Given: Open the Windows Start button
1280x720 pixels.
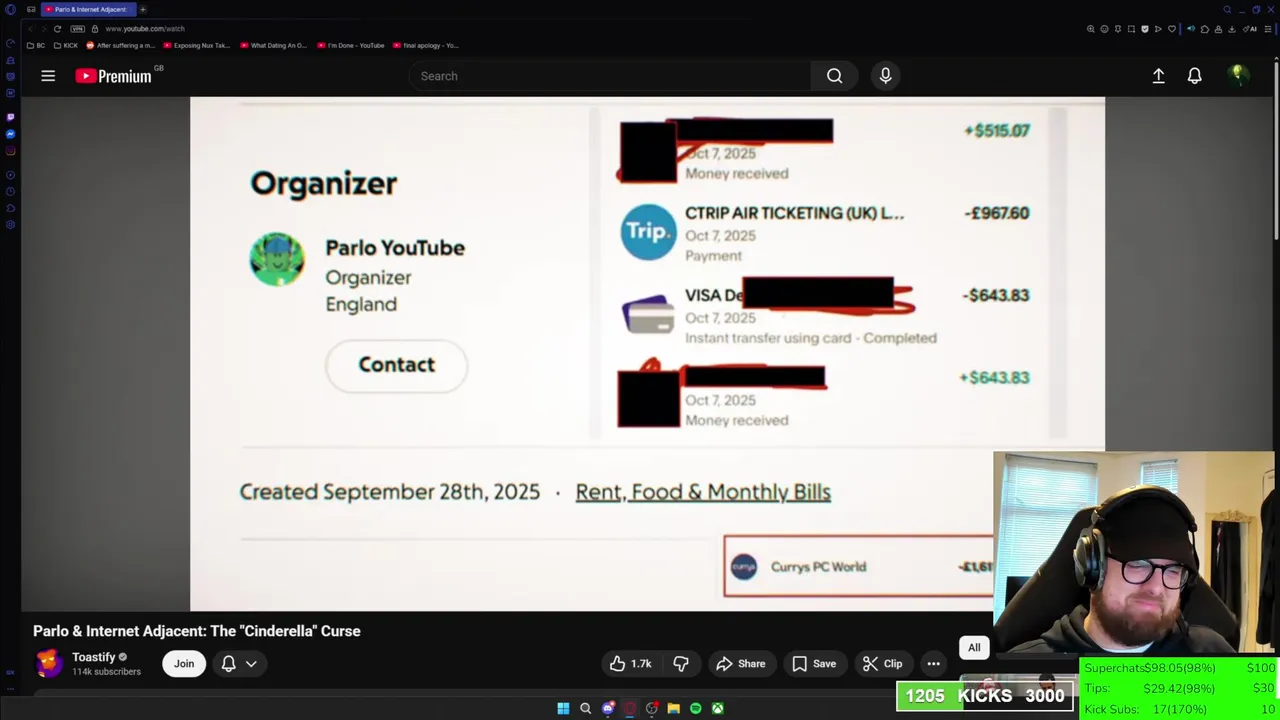Looking at the screenshot, I should point(563,708).
